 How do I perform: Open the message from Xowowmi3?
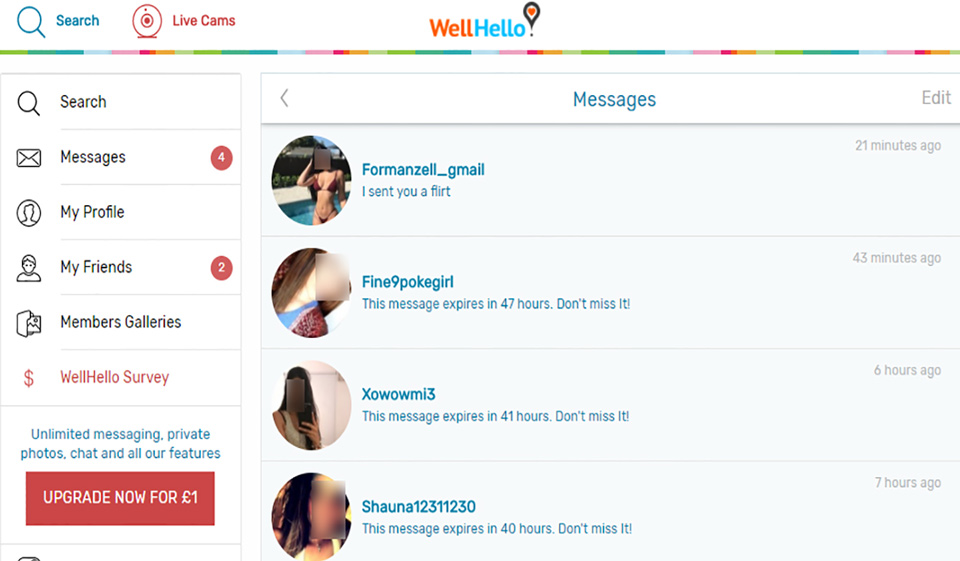[x=610, y=405]
